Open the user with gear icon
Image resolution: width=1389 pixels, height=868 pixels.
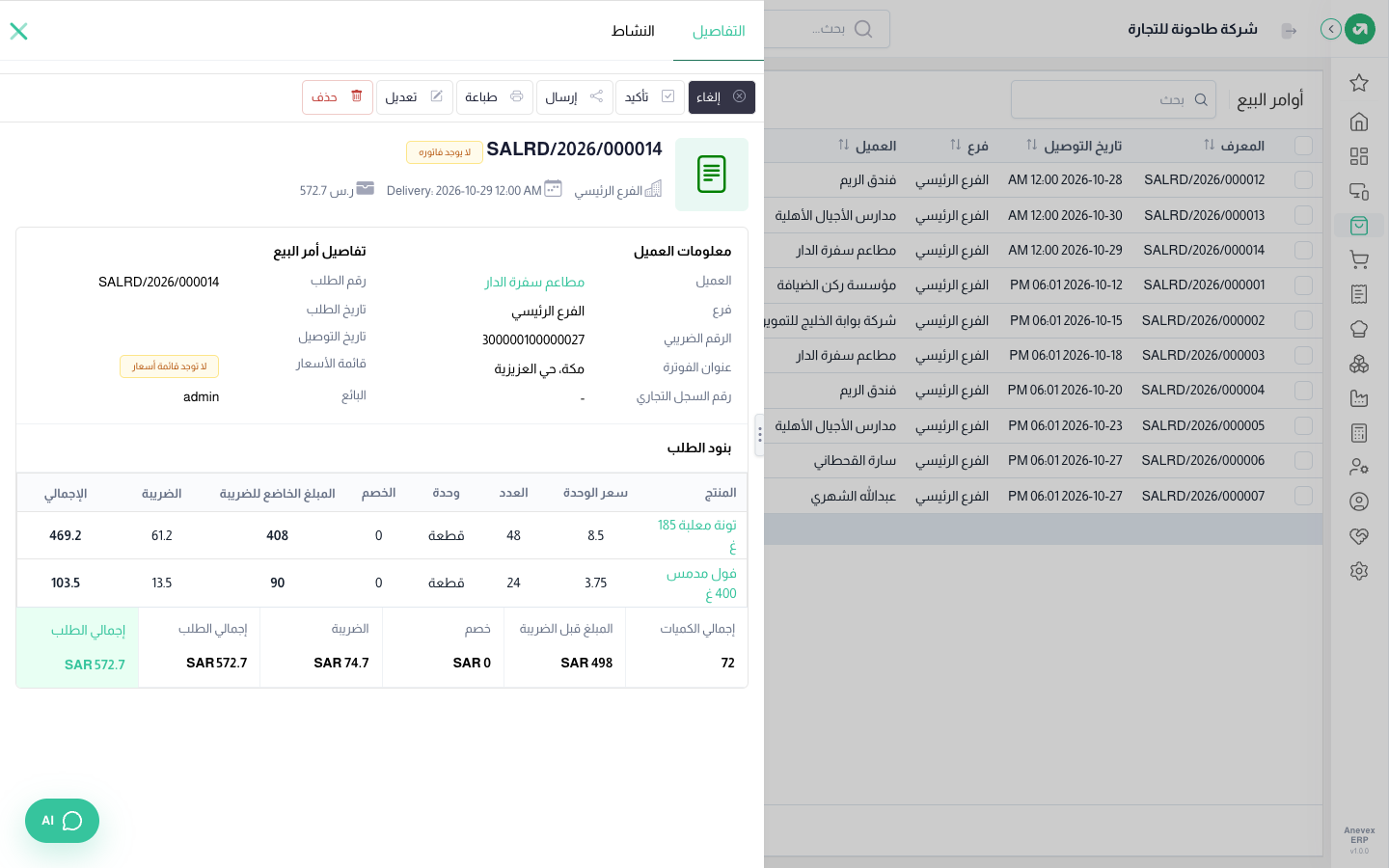pyautogui.click(x=1359, y=467)
